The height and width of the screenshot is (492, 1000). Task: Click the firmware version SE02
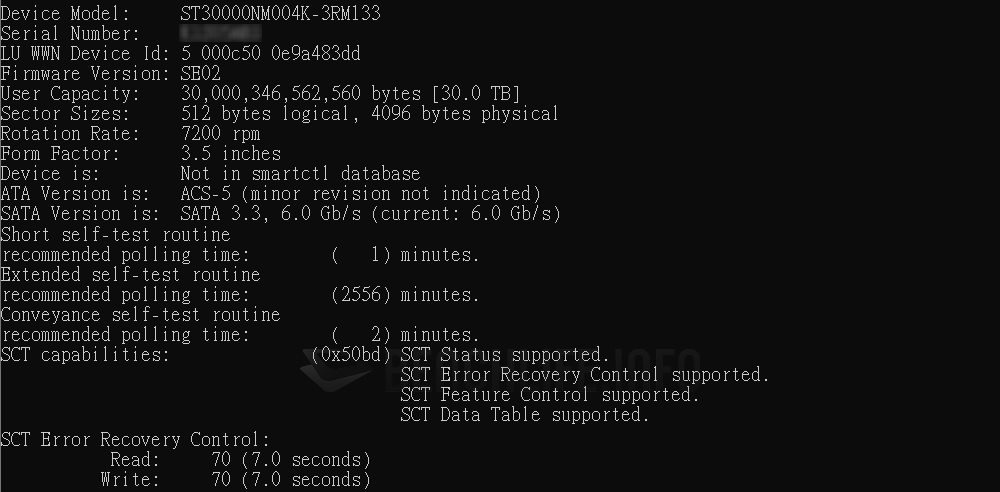pyautogui.click(x=200, y=74)
